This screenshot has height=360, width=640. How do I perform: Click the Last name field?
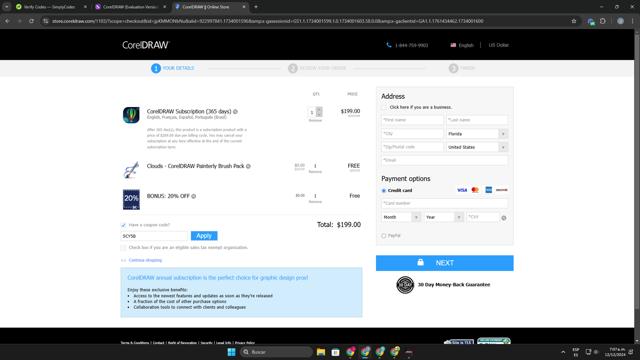(x=477, y=120)
